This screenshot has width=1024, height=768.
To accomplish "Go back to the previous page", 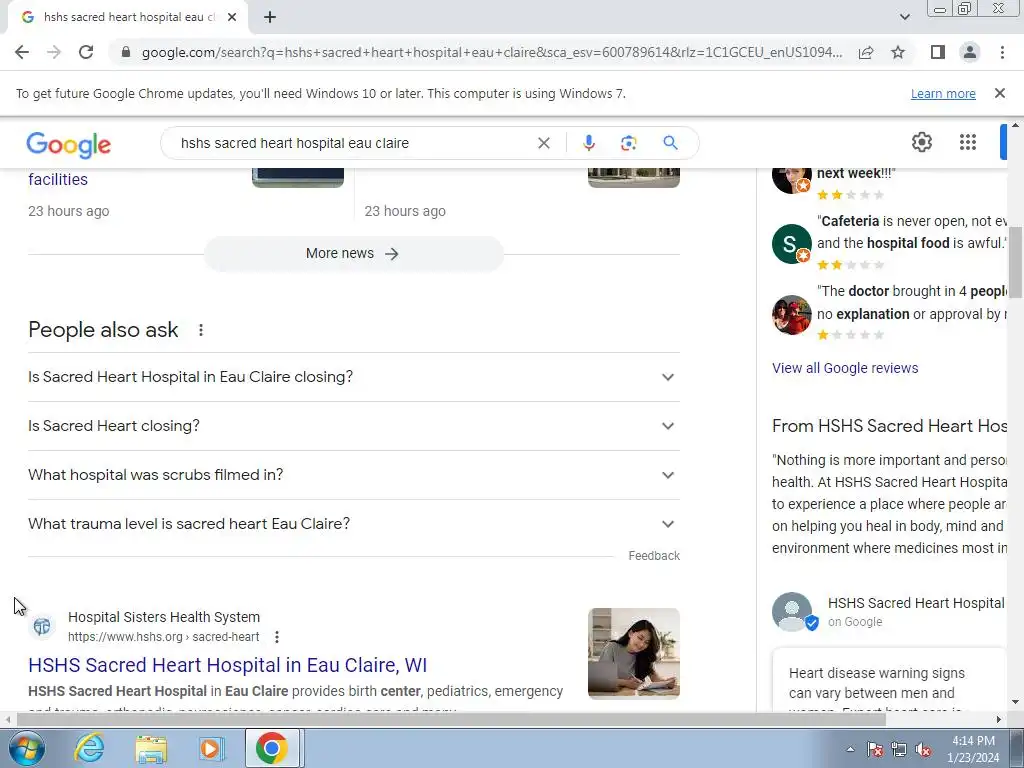I will click(x=22, y=52).
